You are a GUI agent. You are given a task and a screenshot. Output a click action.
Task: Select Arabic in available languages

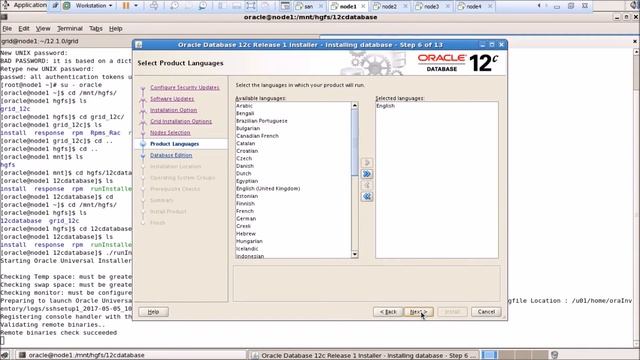pyautogui.click(x=293, y=106)
